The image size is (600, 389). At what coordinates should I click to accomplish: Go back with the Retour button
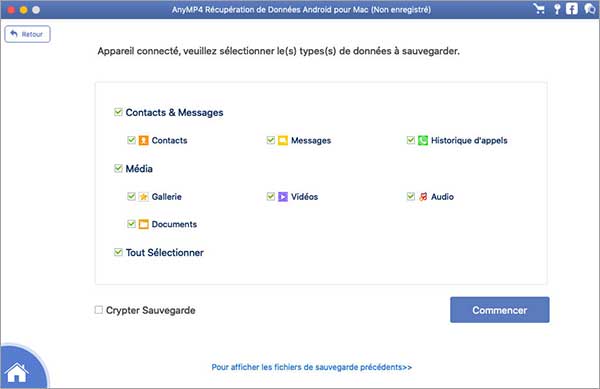click(x=27, y=34)
